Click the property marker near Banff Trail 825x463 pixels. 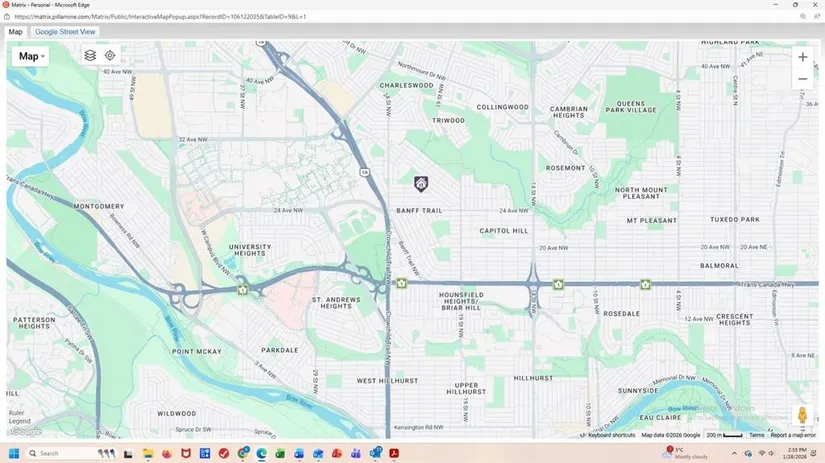tap(421, 183)
